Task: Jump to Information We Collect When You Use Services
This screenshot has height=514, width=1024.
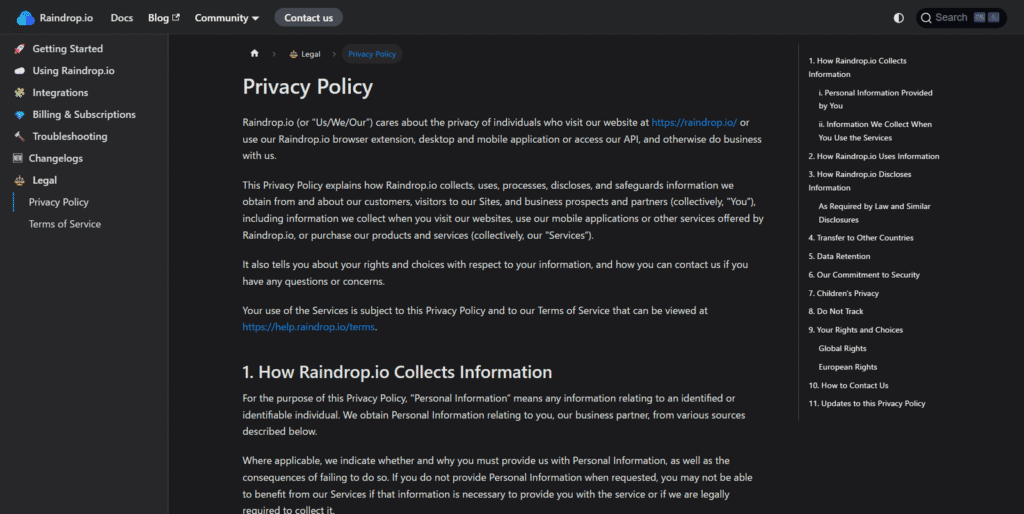Action: [875, 131]
